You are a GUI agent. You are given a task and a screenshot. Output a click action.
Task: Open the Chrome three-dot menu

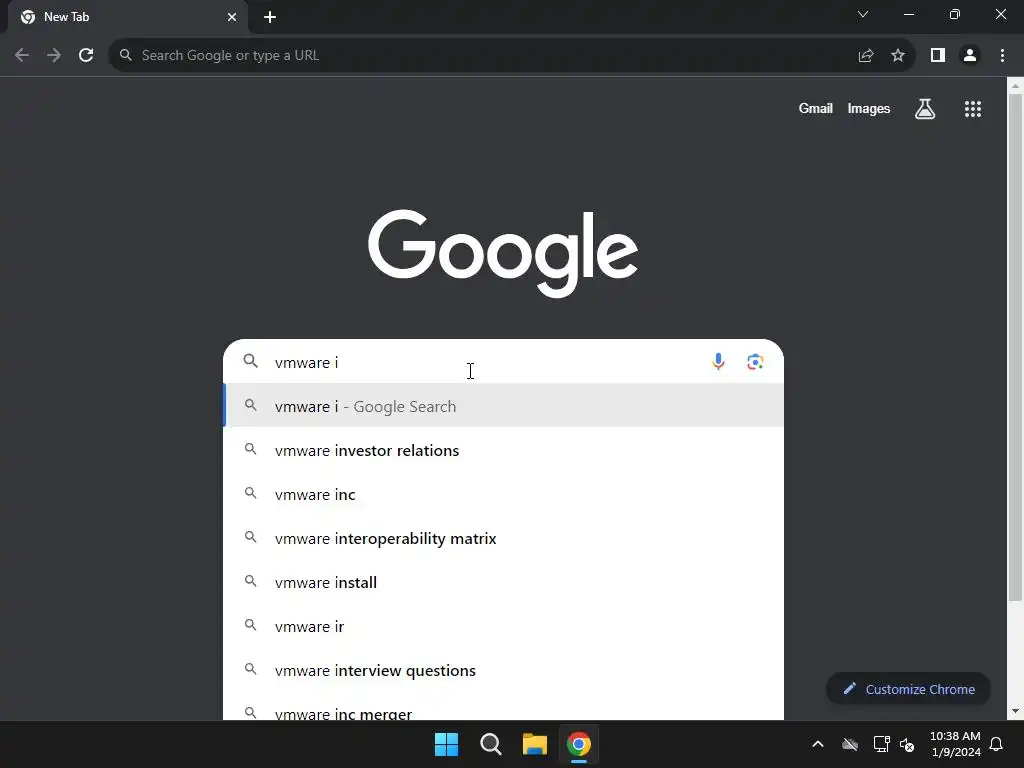(x=1002, y=56)
